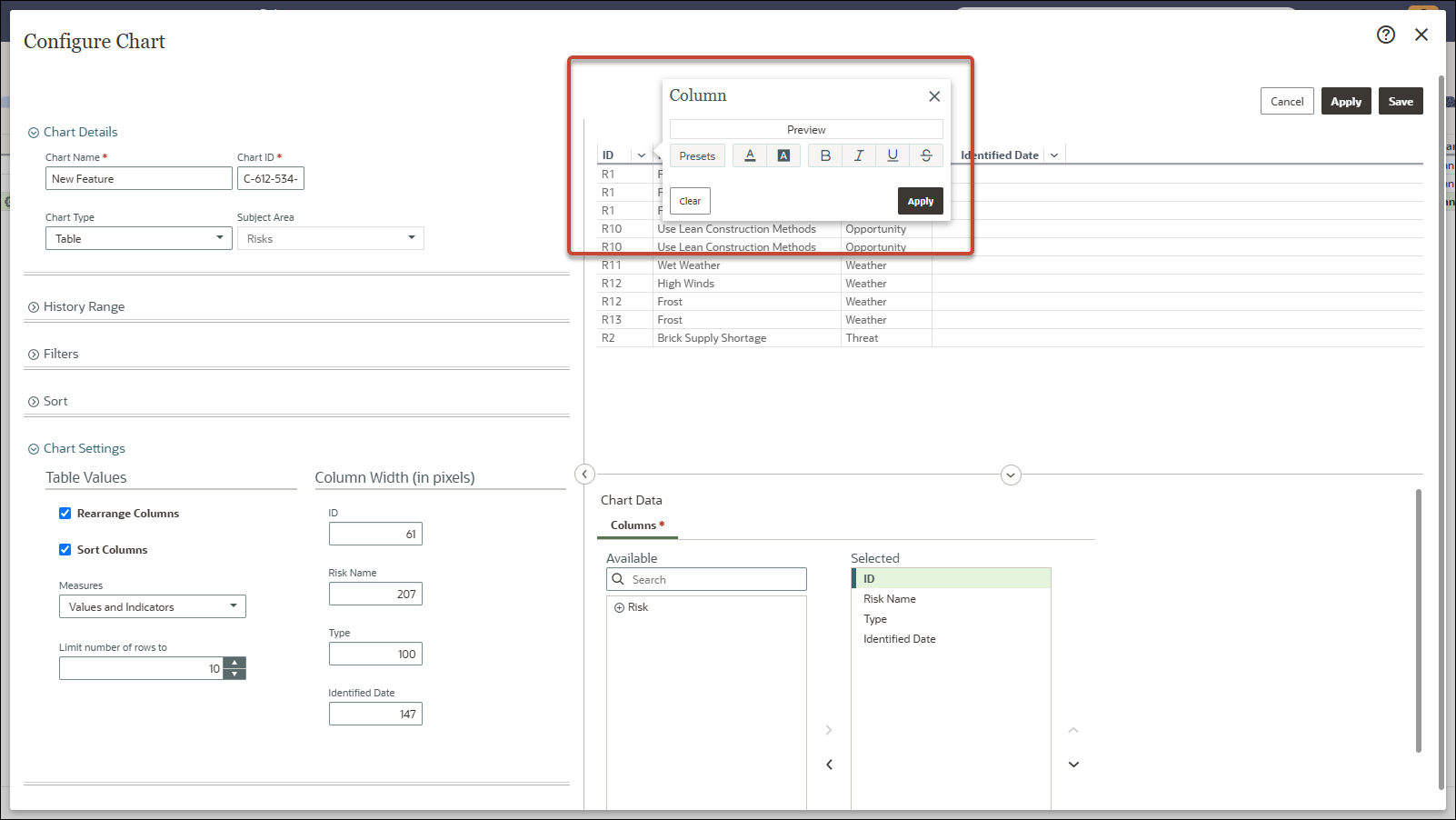Image resolution: width=1456 pixels, height=820 pixels.
Task: Expand the History Range section
Action: click(x=34, y=307)
